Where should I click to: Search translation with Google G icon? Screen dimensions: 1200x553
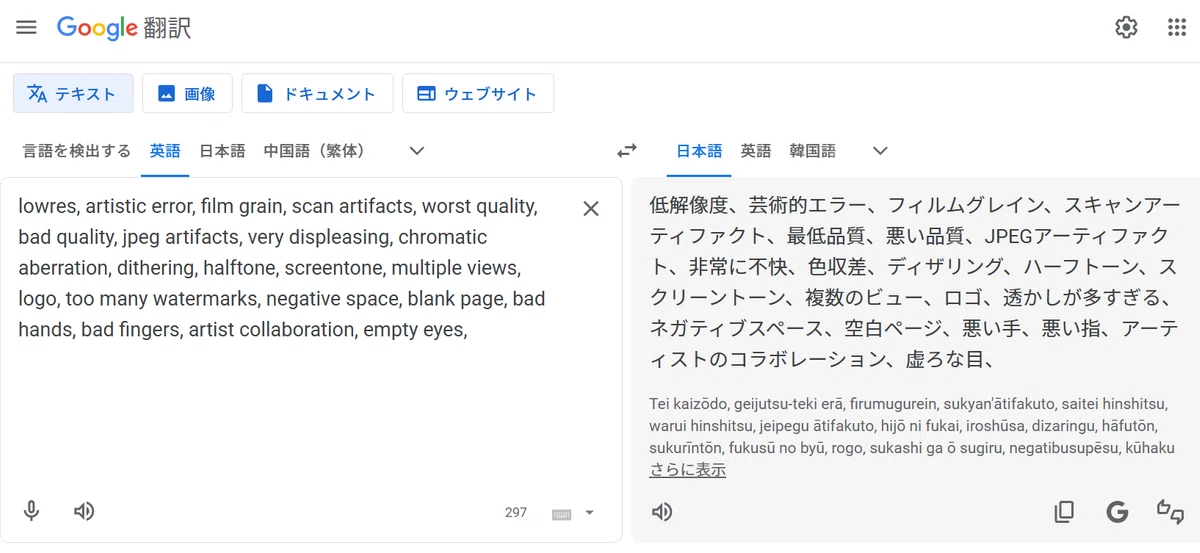click(x=1117, y=512)
